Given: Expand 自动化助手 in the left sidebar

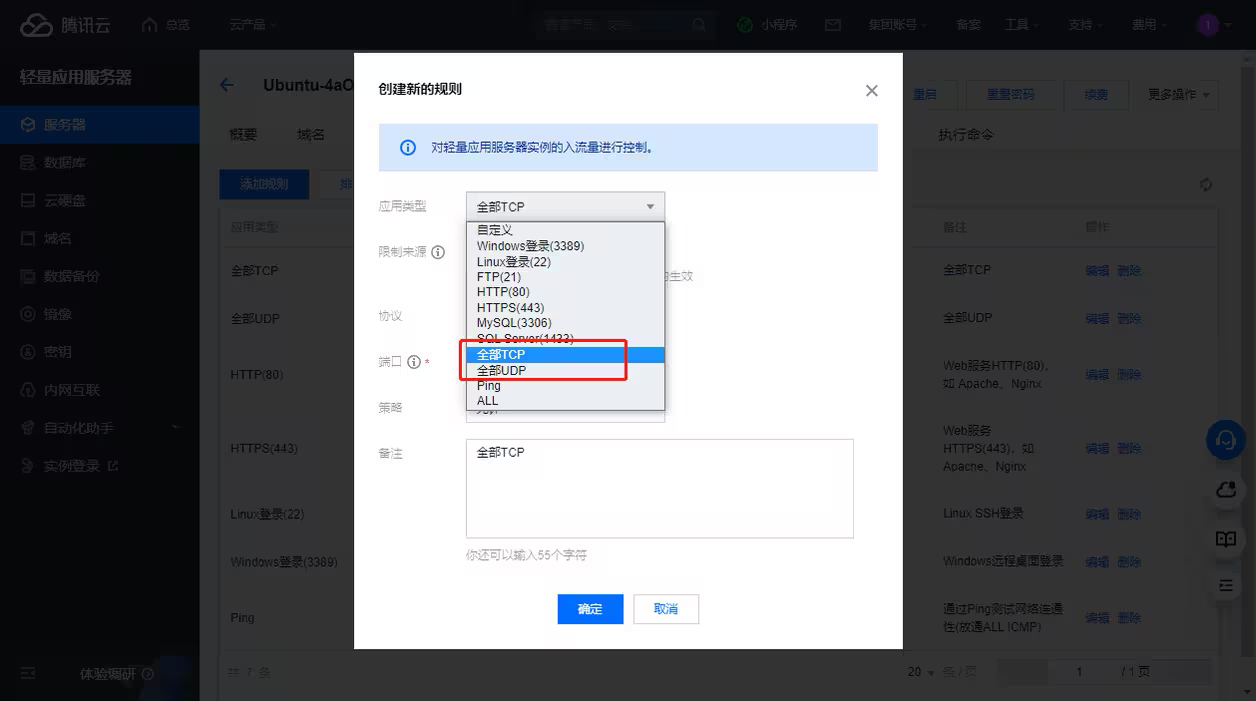Looking at the screenshot, I should coord(100,428).
